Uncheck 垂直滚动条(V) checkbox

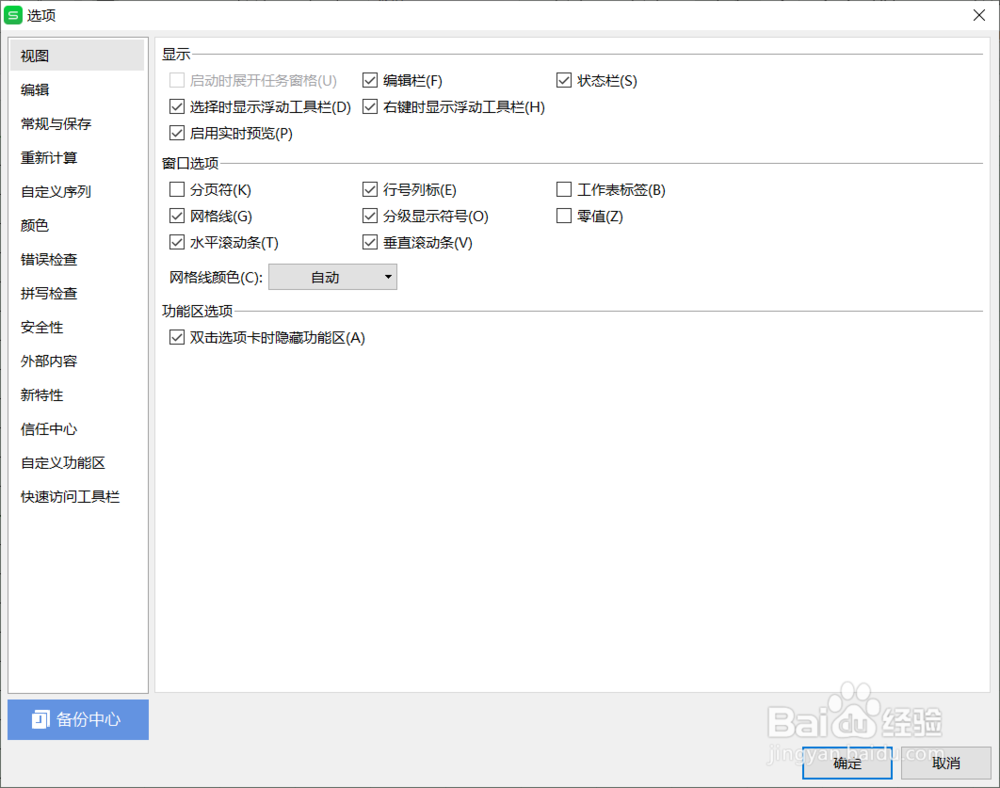click(x=370, y=242)
